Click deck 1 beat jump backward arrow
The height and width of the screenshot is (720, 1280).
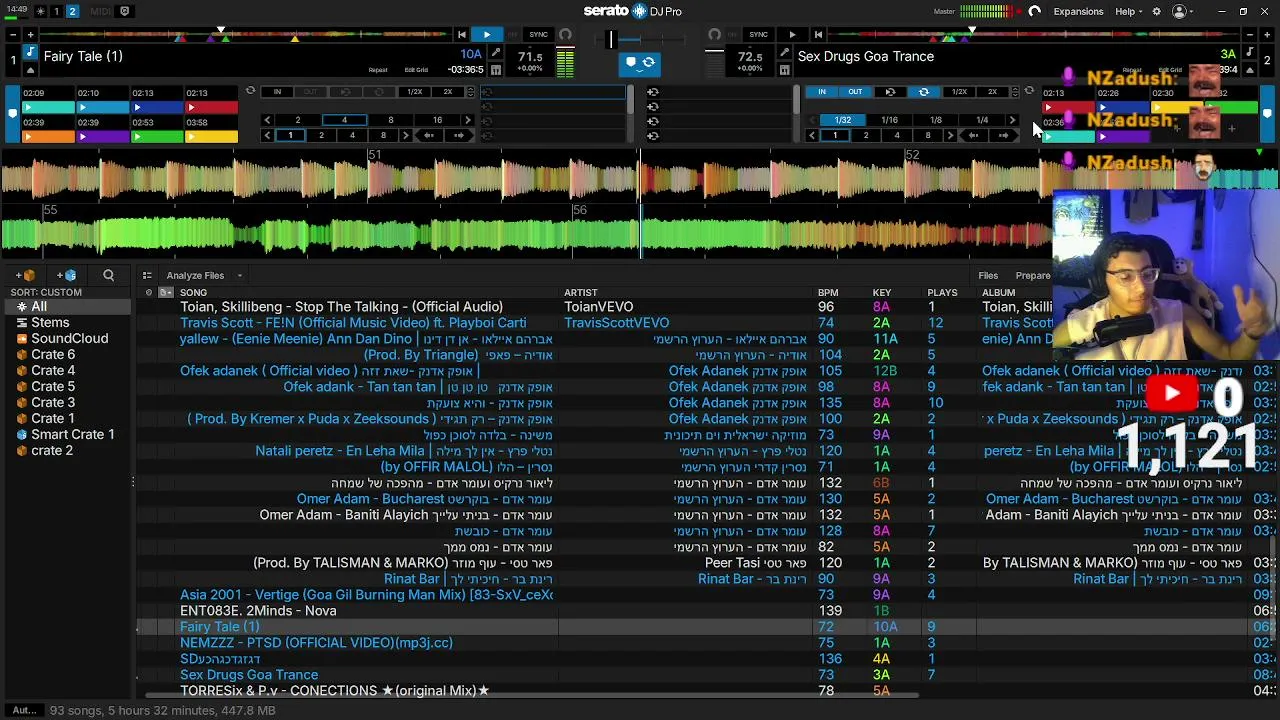pyautogui.click(x=430, y=135)
